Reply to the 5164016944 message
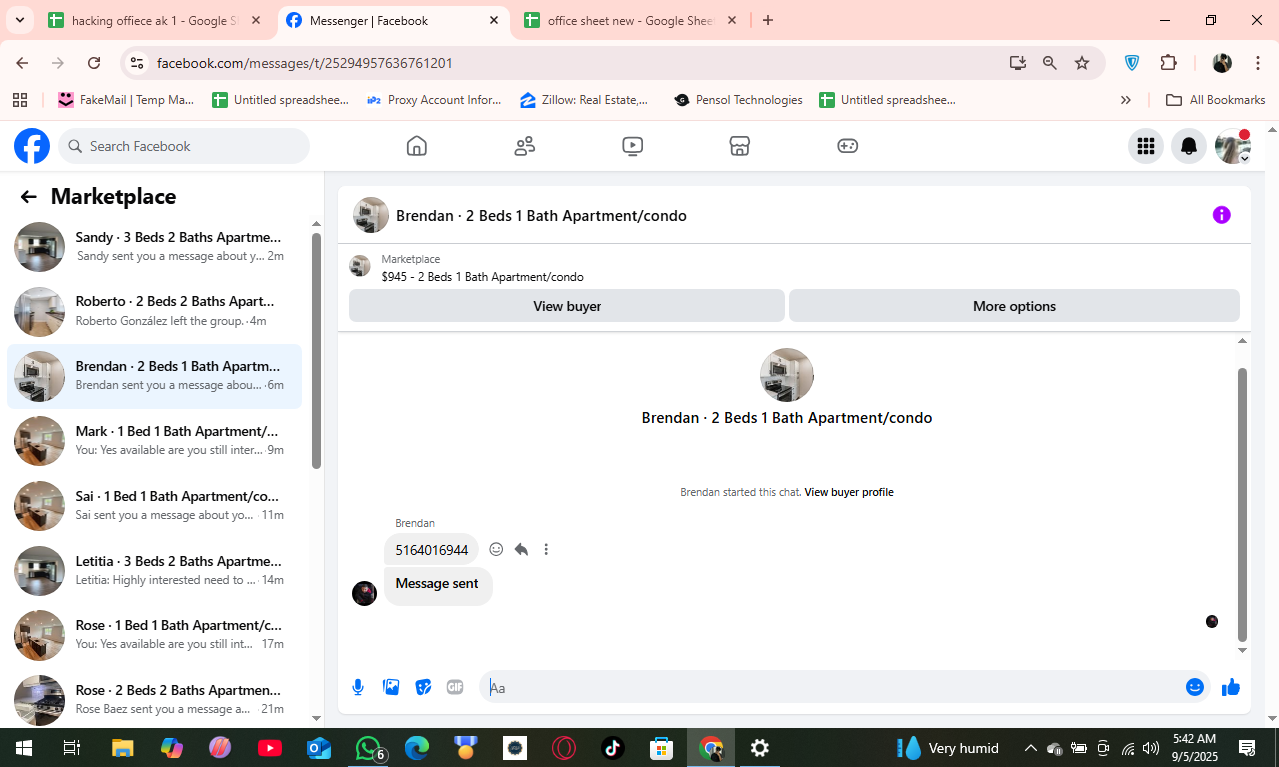The height and width of the screenshot is (767, 1279). 521,549
